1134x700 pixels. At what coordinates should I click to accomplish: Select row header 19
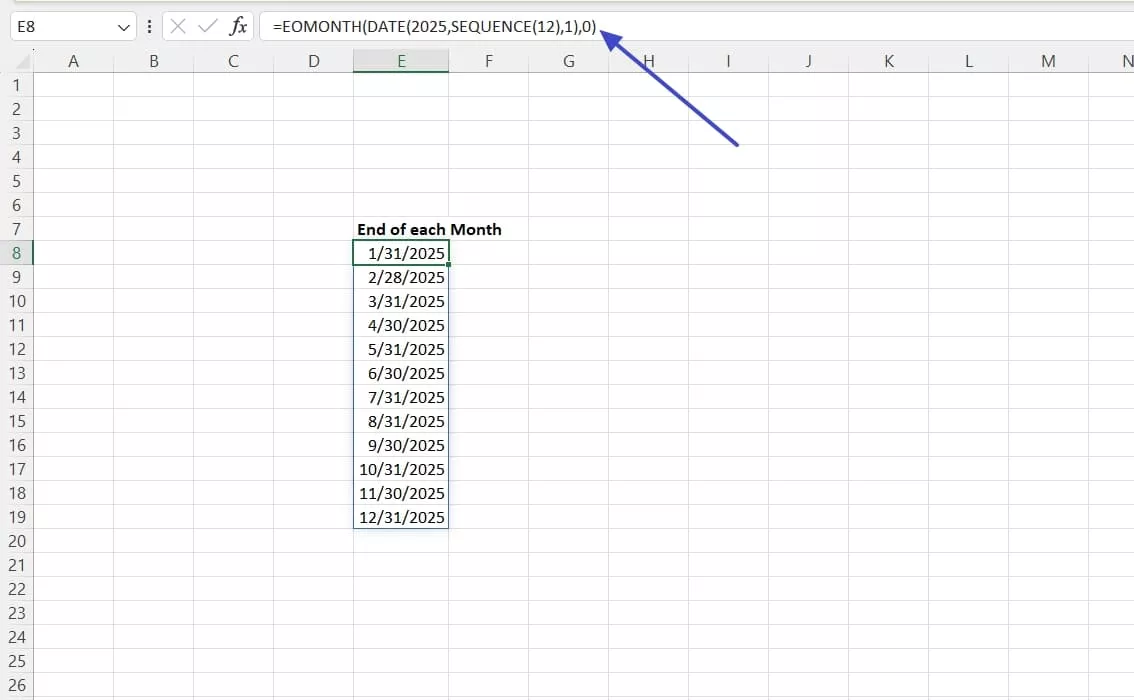[16, 517]
